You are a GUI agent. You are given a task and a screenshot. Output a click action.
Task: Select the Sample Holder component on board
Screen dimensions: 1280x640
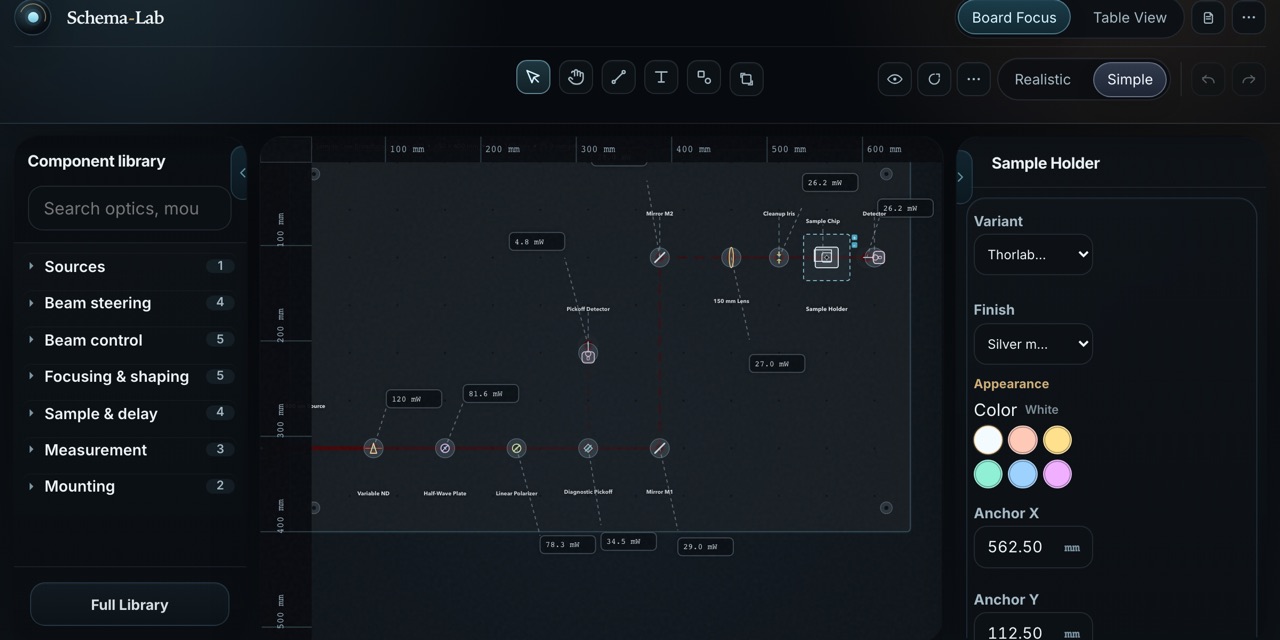[x=826, y=257]
